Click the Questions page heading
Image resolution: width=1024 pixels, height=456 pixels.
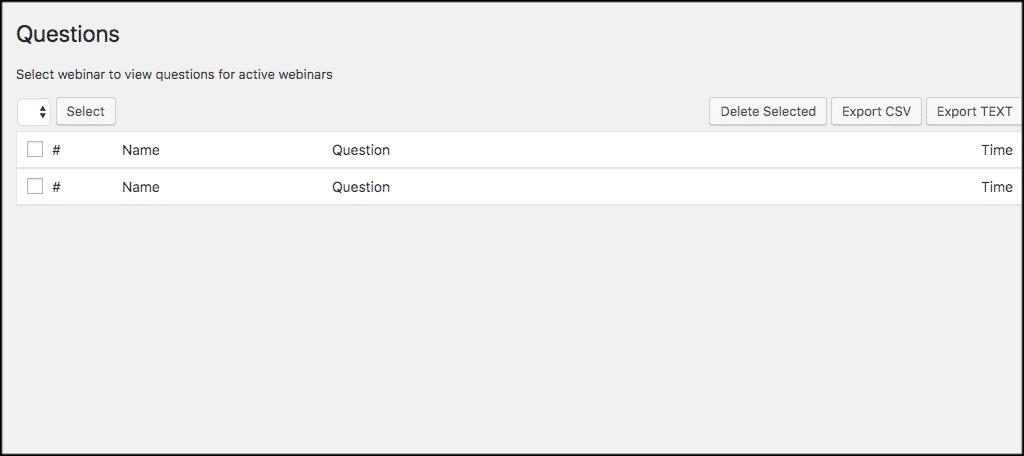point(68,34)
